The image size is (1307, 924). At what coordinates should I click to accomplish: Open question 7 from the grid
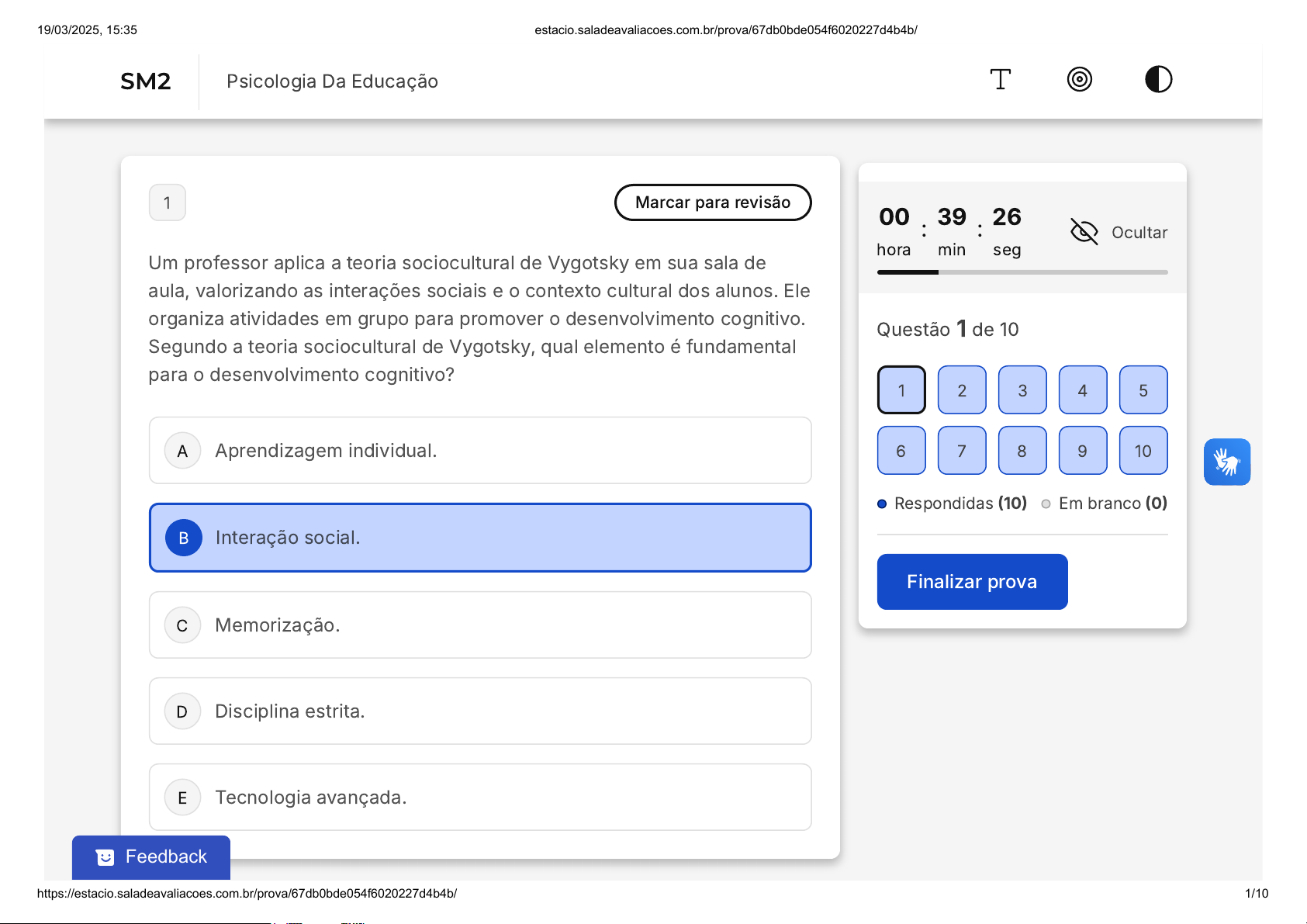[962, 451]
